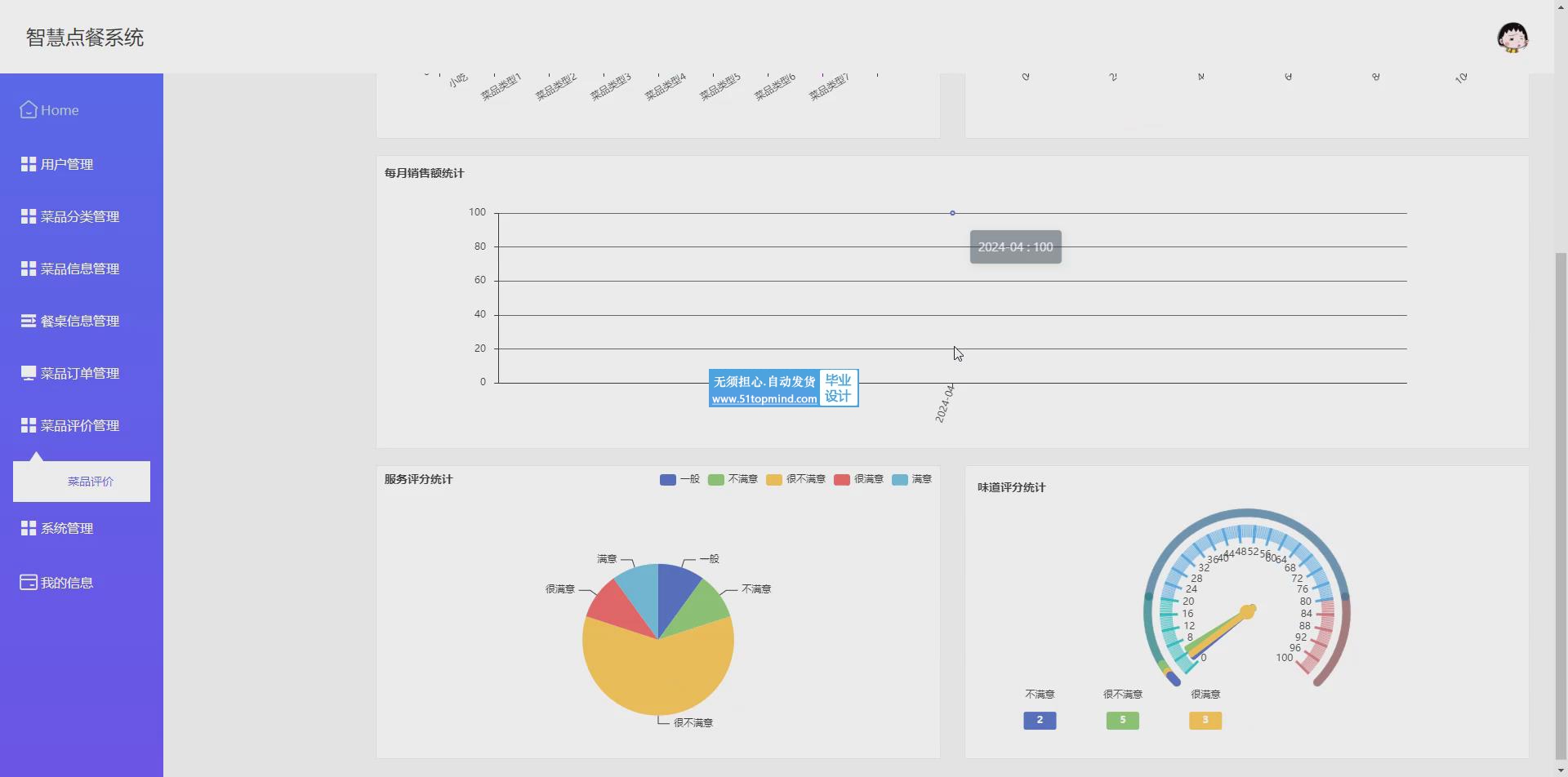Screen dimensions: 1568x777
Task: Expand the 菜品信息管理 menu
Action: click(x=82, y=269)
